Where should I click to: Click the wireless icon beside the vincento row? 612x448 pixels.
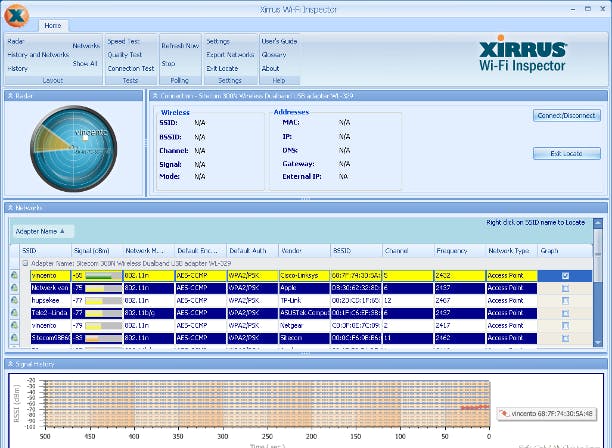click(x=15, y=275)
